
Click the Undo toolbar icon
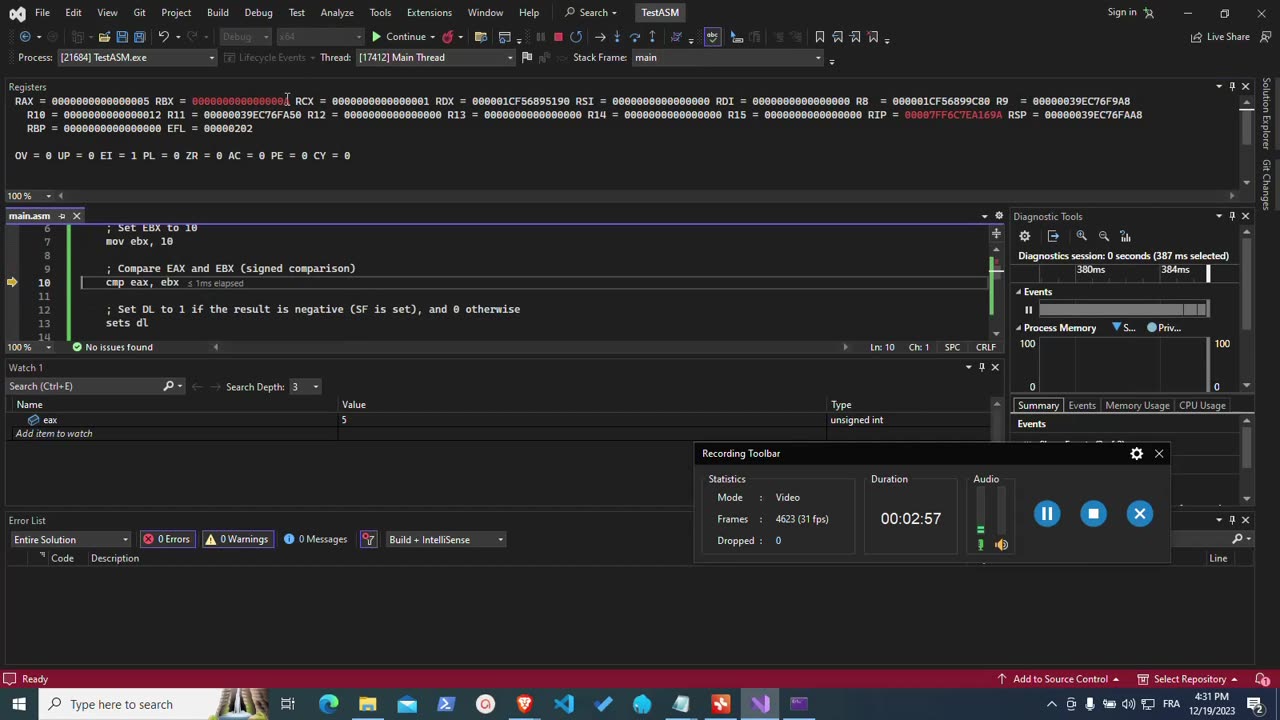coord(163,37)
